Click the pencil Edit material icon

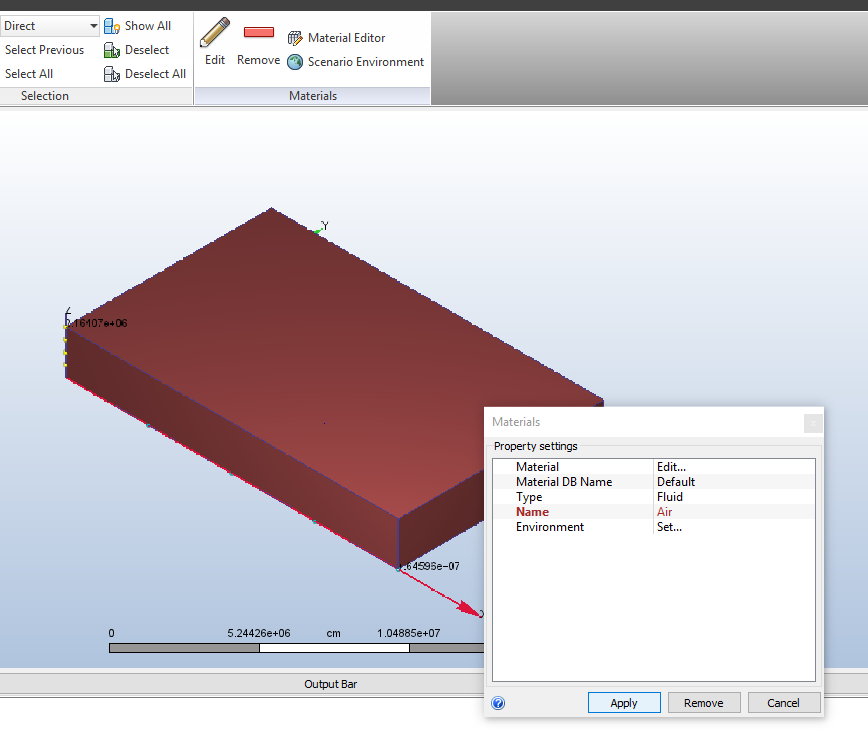214,33
